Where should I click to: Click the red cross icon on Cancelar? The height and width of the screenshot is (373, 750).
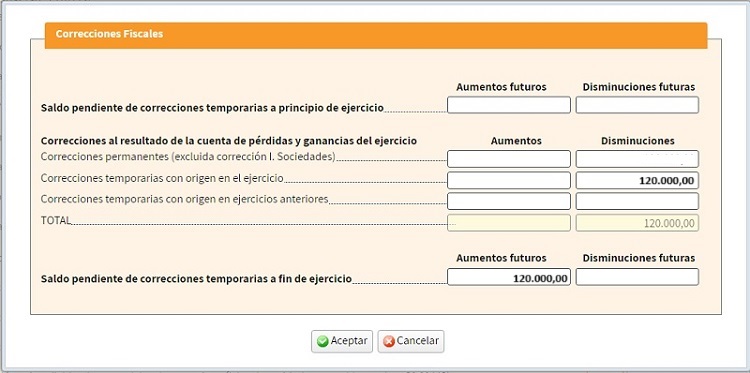tap(389, 341)
